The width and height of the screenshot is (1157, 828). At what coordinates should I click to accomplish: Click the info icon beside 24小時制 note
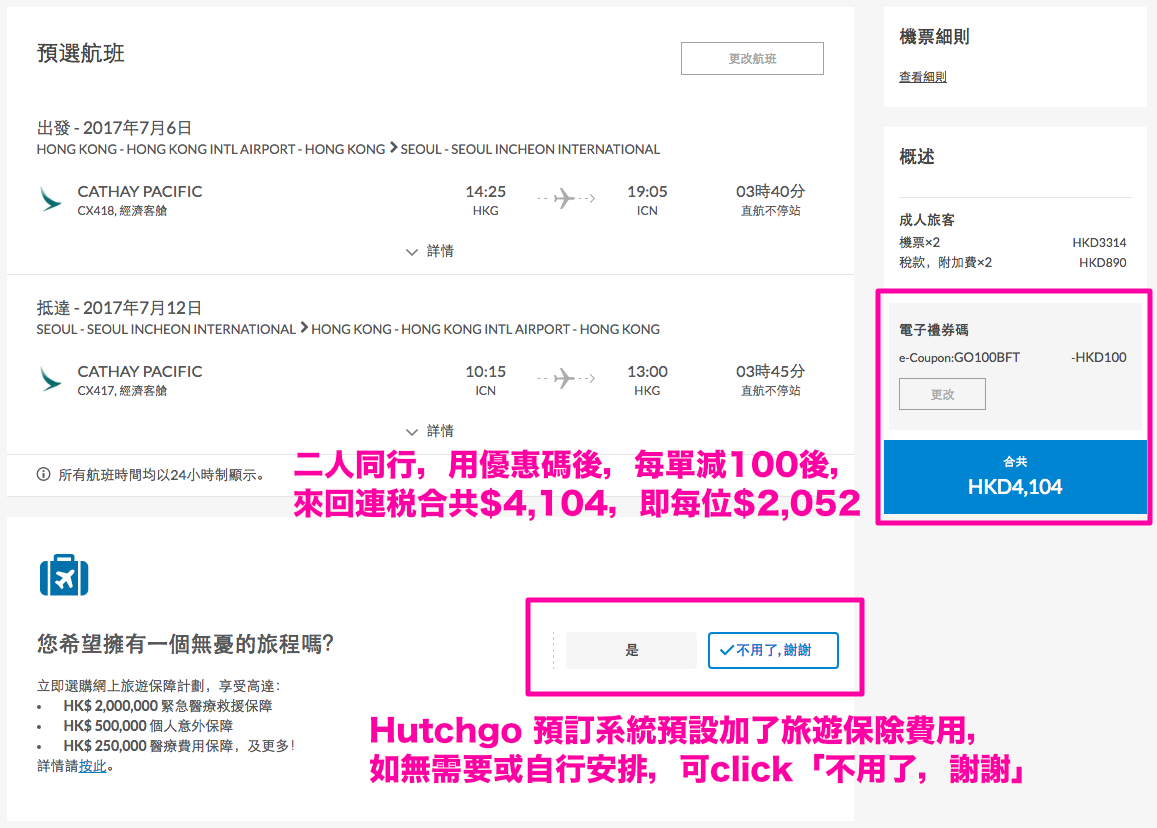pos(44,475)
